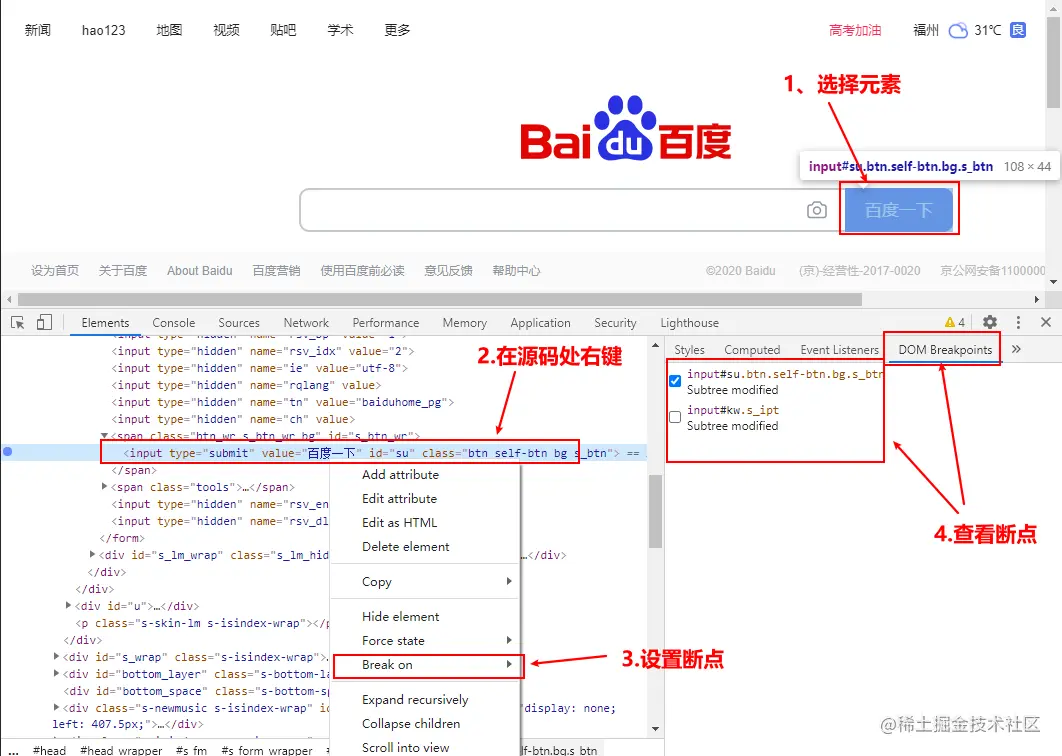Activate the inspect element picker icon

pyautogui.click(x=18, y=323)
